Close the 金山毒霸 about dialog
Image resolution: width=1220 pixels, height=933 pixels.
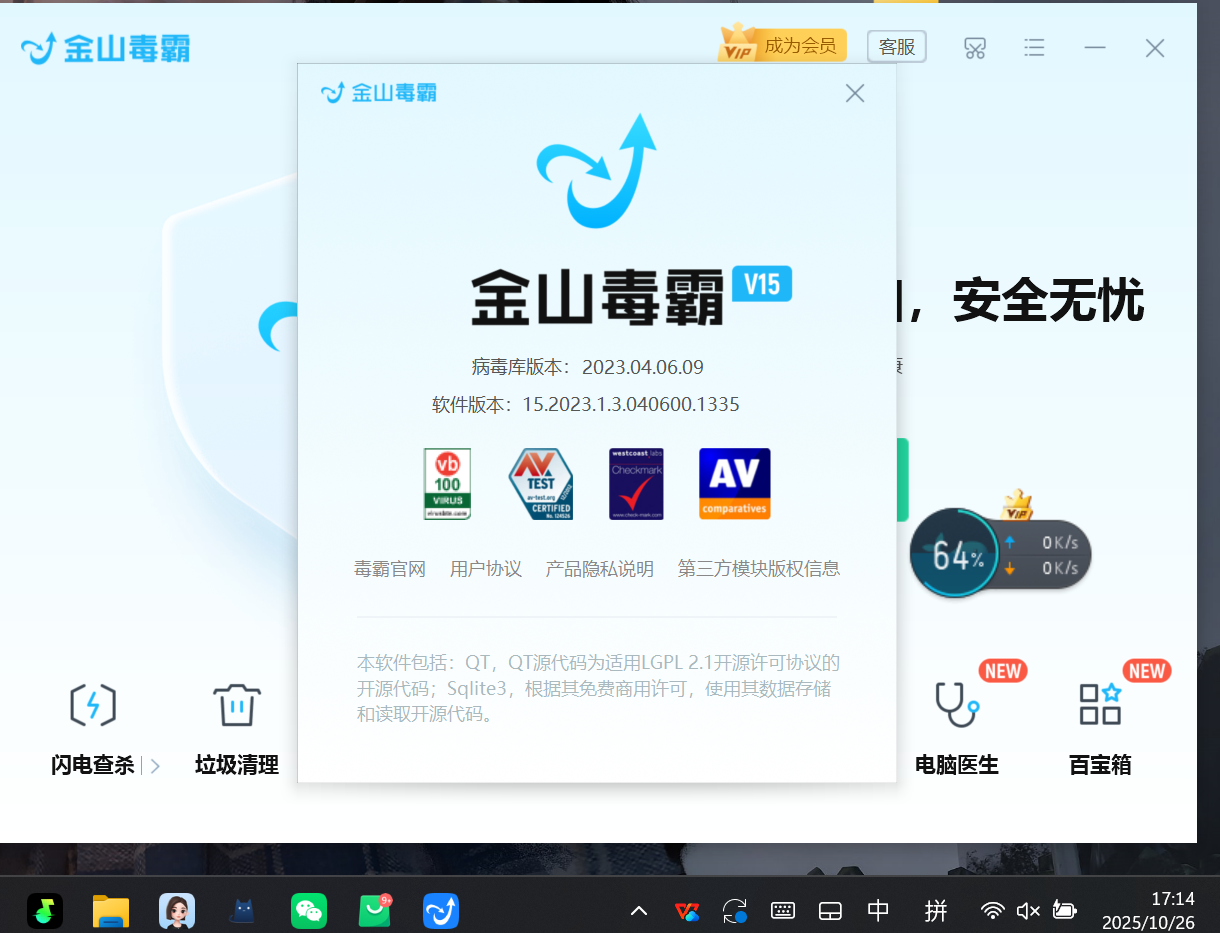coord(855,93)
